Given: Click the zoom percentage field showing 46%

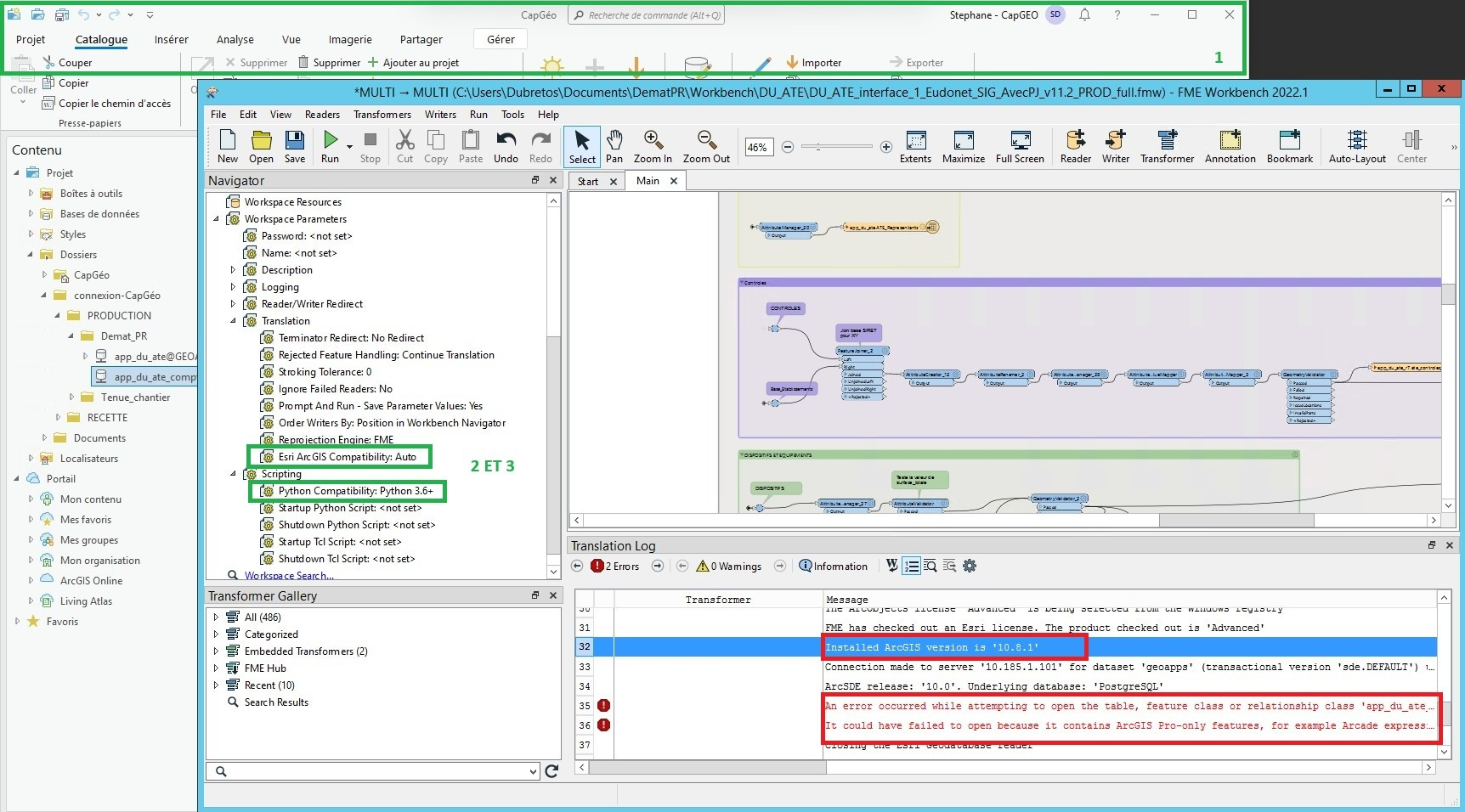Looking at the screenshot, I should click(757, 147).
